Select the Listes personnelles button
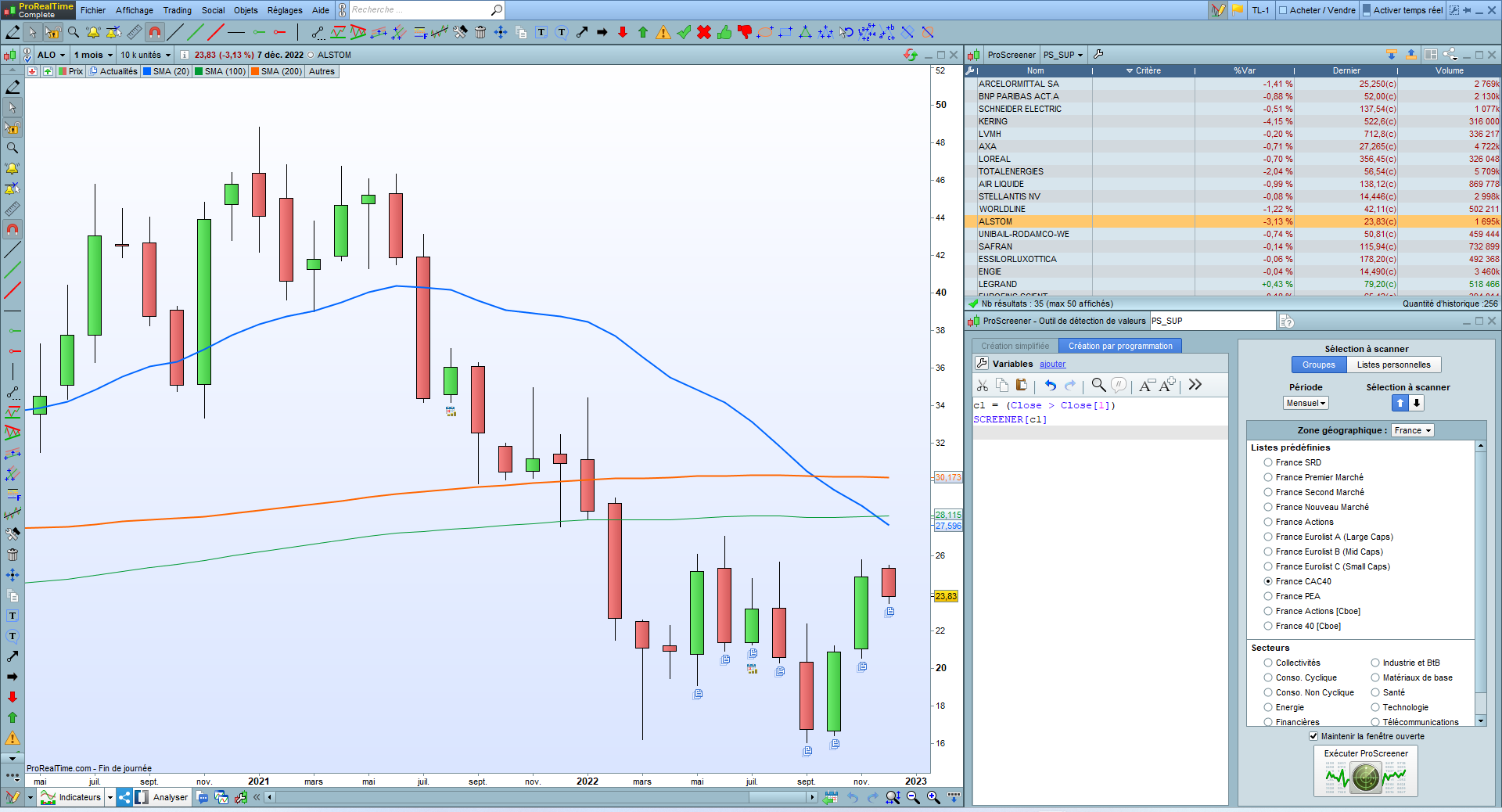The image size is (1502, 812). [1394, 365]
